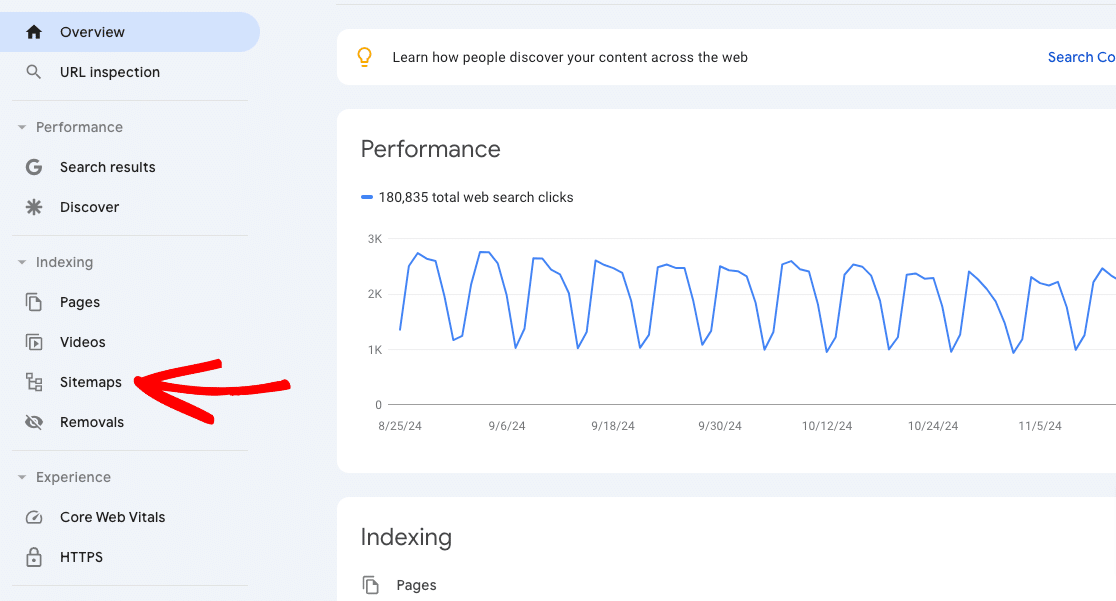
Task: Toggle the total web search clicks metric
Action: [x=467, y=197]
